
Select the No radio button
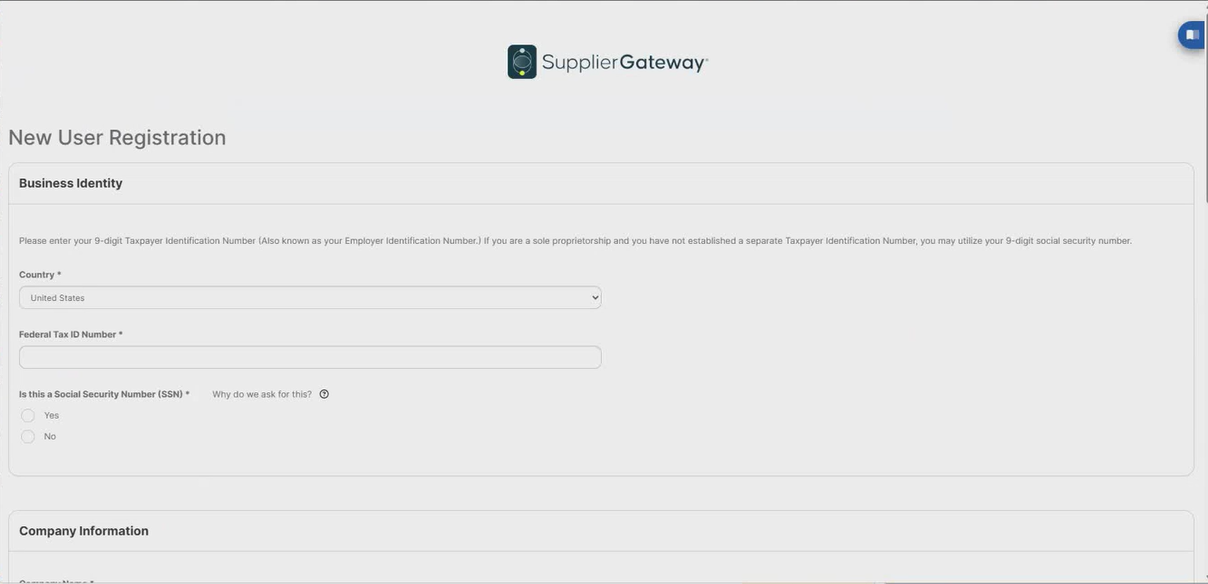(28, 436)
